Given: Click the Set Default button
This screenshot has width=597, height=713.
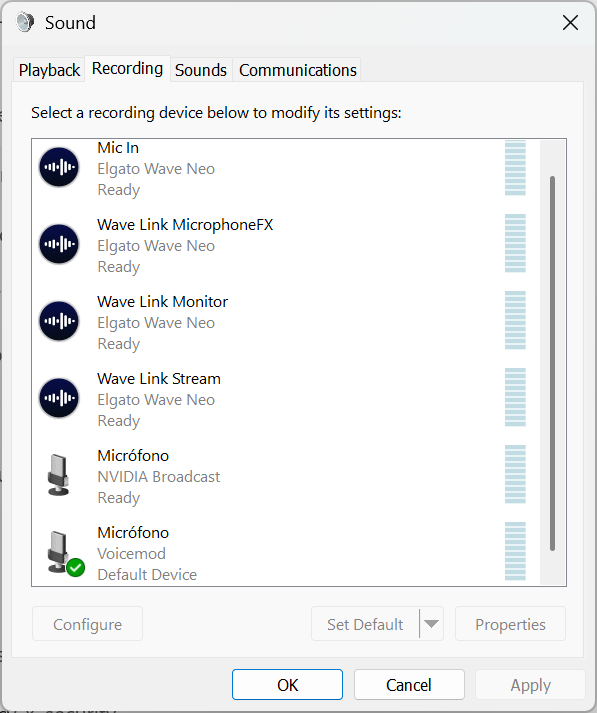Looking at the screenshot, I should pos(365,624).
